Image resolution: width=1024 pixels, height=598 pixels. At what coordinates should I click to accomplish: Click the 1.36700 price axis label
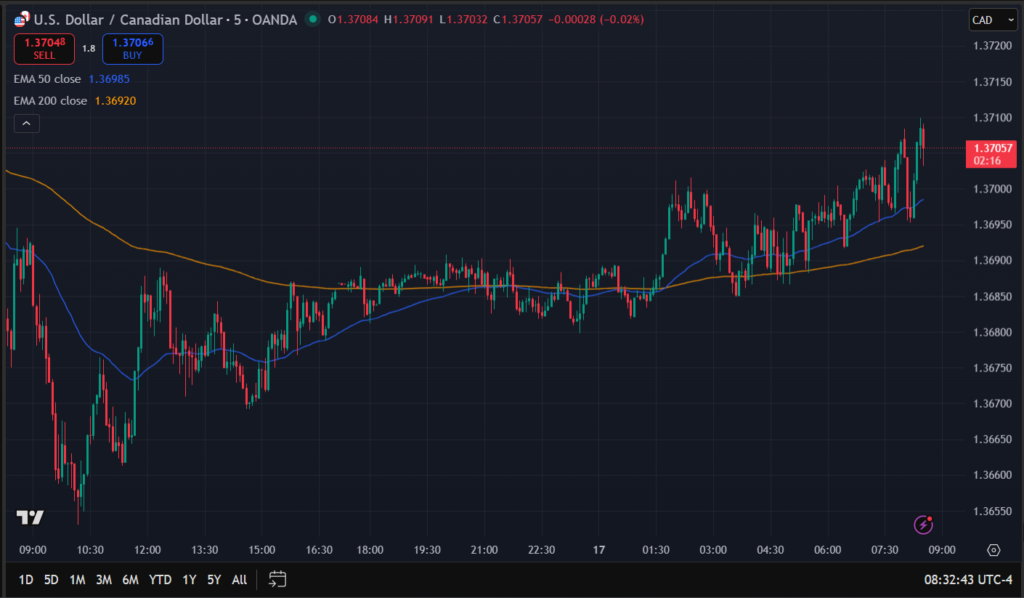[992, 404]
